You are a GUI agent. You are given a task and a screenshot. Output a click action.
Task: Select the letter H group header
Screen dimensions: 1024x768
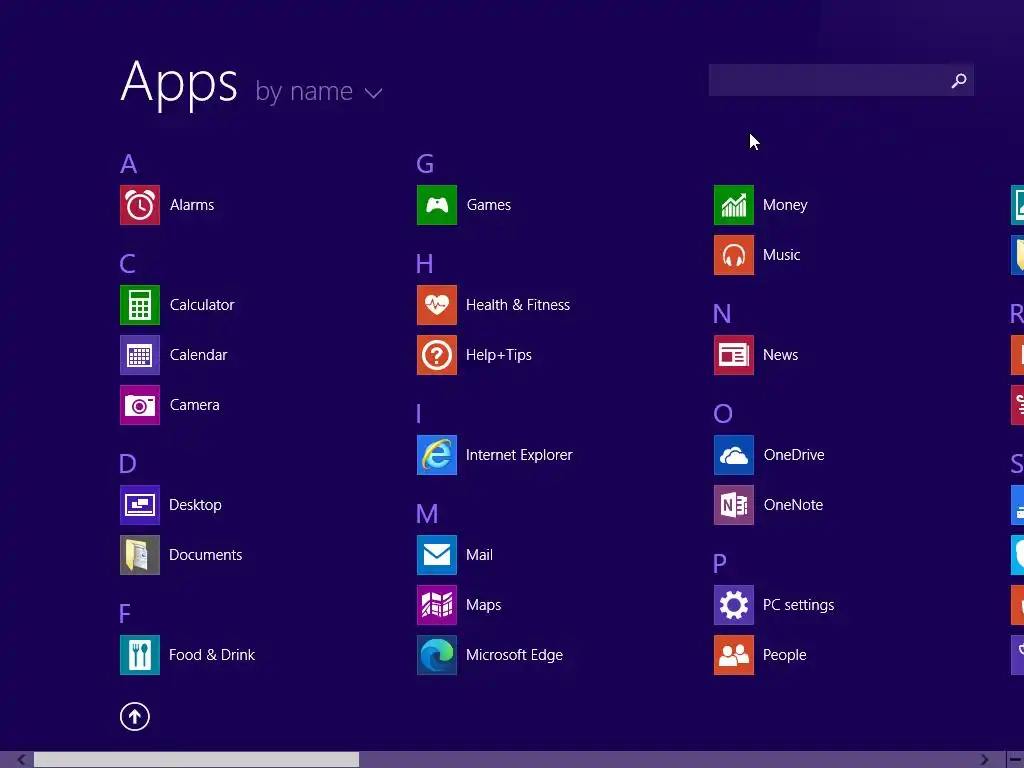[x=424, y=264]
